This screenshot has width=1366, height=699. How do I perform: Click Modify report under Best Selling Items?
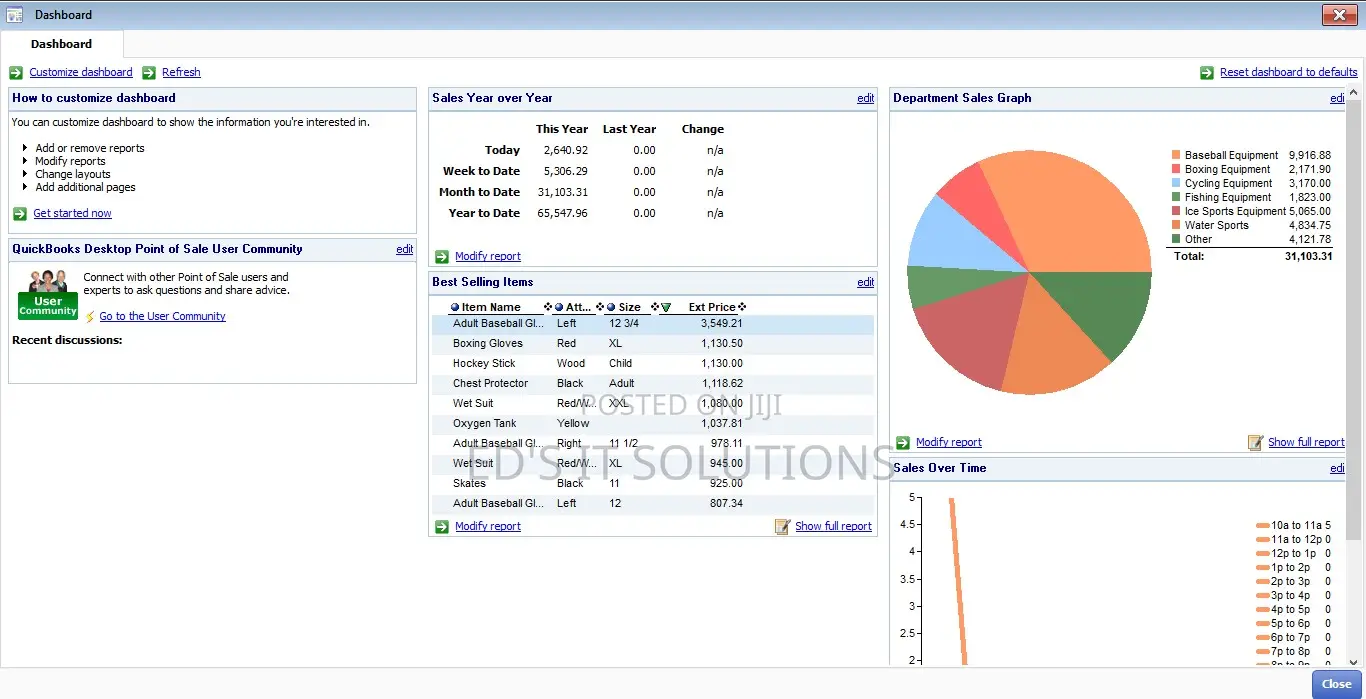click(488, 526)
